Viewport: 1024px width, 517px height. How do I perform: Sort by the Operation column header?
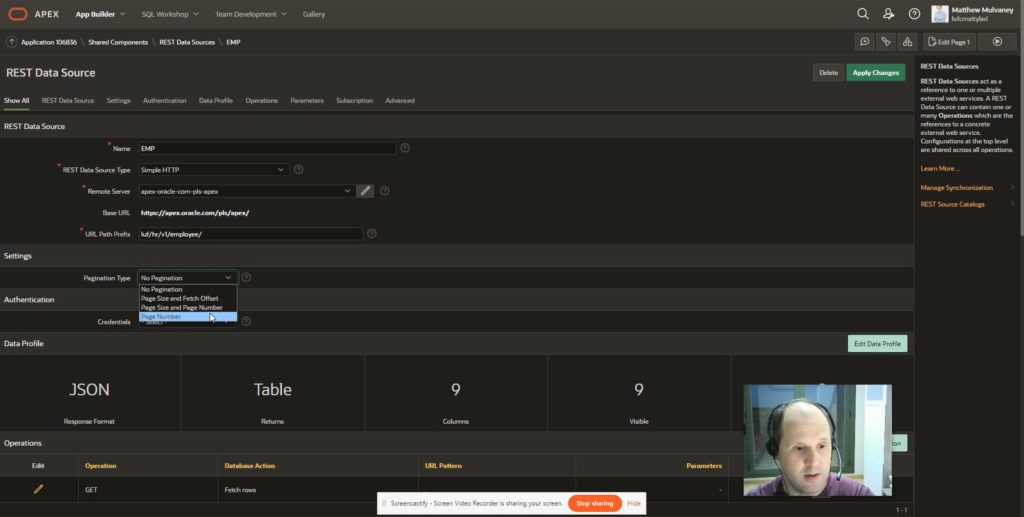[101, 465]
